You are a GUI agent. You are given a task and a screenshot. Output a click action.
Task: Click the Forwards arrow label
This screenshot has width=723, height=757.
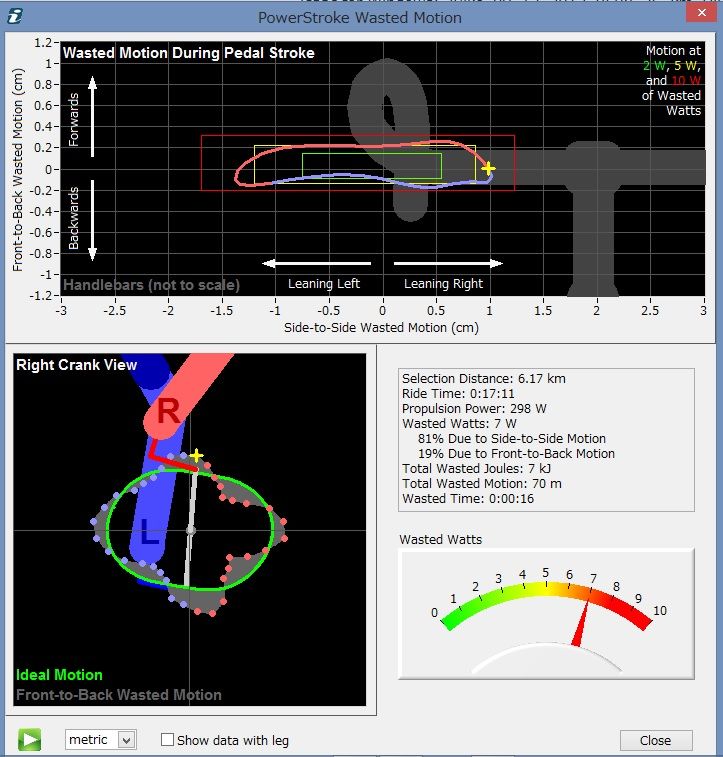click(x=73, y=120)
